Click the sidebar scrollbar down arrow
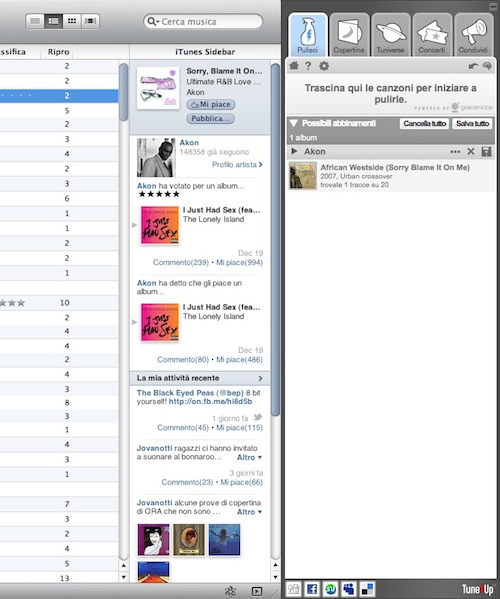 [x=275, y=576]
